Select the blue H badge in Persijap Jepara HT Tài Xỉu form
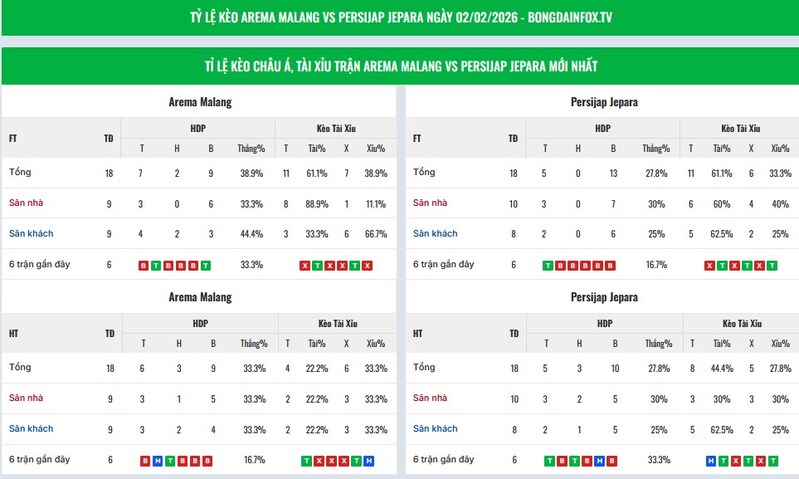This screenshot has height=479, width=799. pyautogui.click(x=711, y=460)
